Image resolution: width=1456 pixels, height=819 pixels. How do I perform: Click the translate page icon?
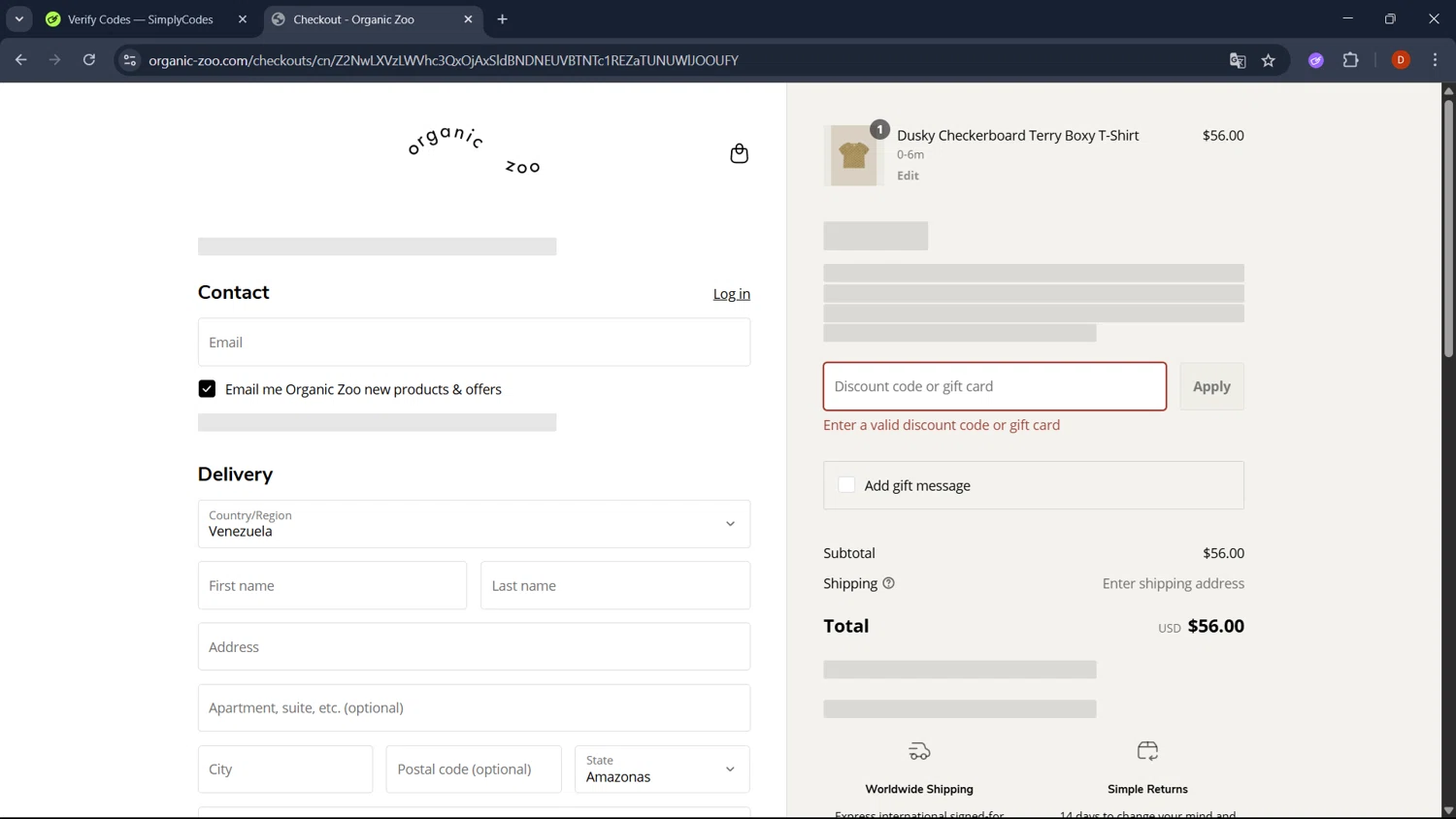pyautogui.click(x=1238, y=60)
